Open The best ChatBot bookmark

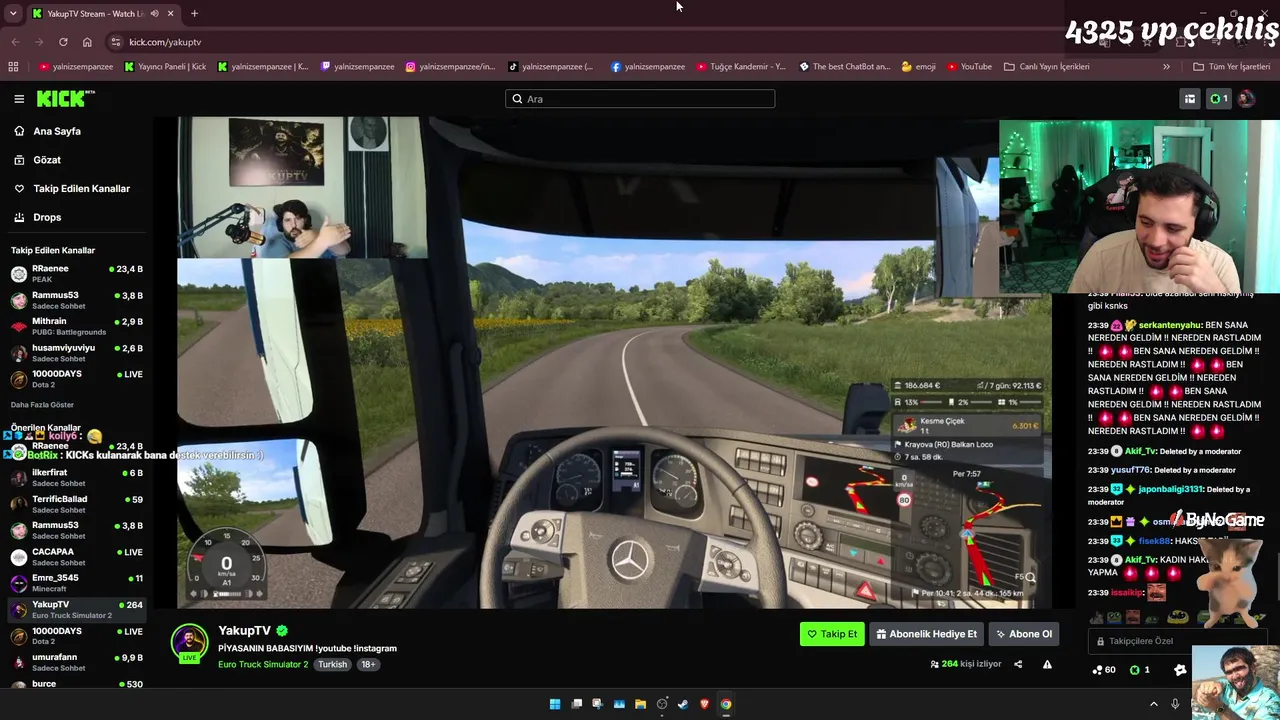click(x=845, y=67)
